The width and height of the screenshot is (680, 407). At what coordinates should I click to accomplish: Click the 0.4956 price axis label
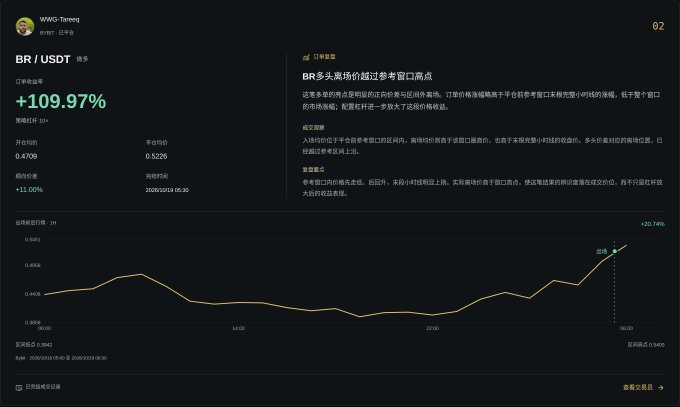coord(33,265)
